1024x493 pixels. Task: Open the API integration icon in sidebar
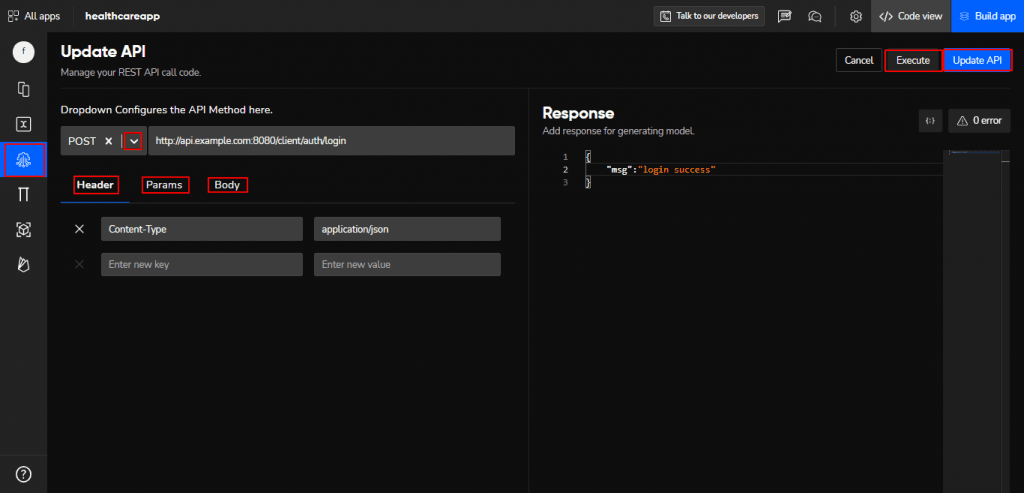click(x=24, y=159)
